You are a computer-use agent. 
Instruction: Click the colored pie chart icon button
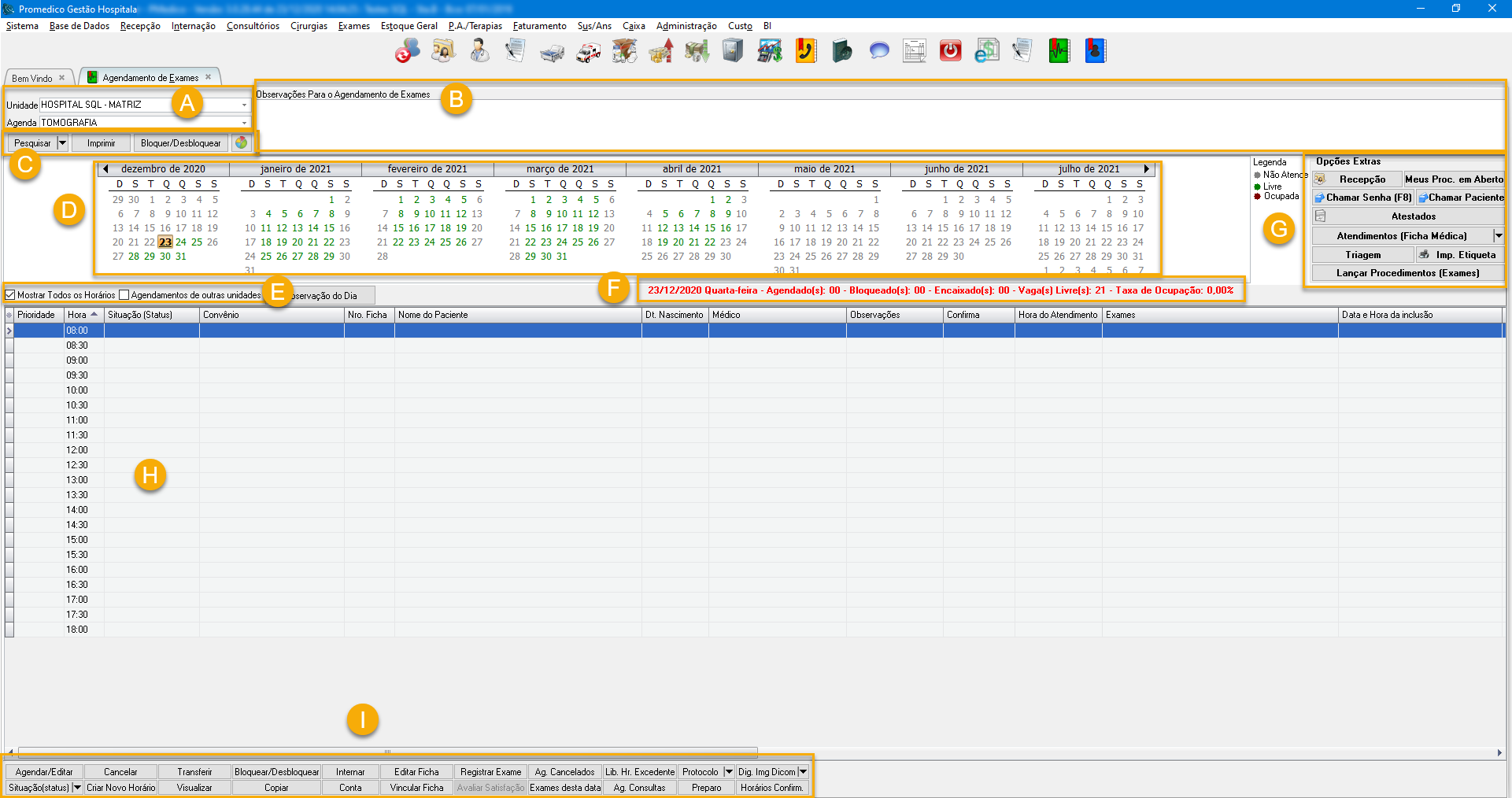(242, 143)
